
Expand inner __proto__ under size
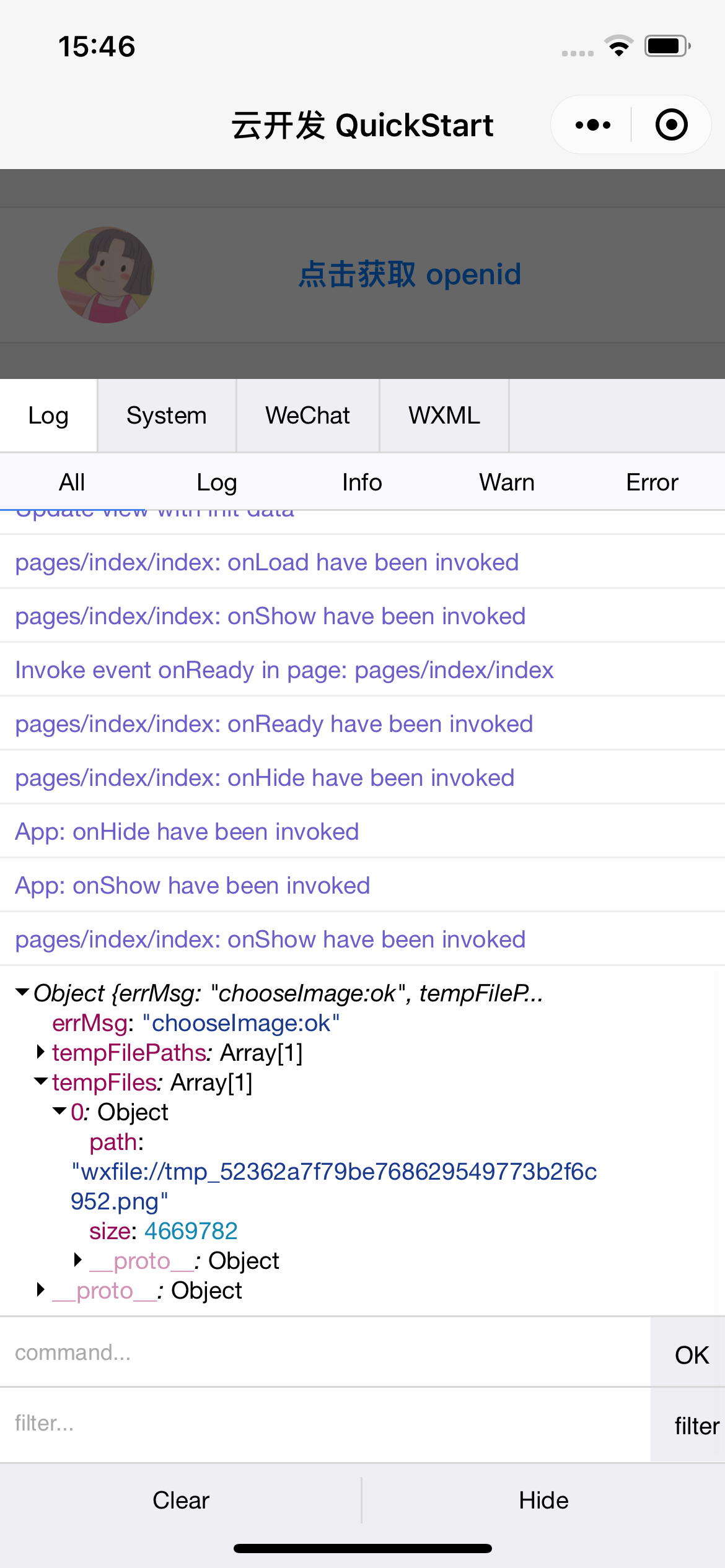click(78, 1260)
